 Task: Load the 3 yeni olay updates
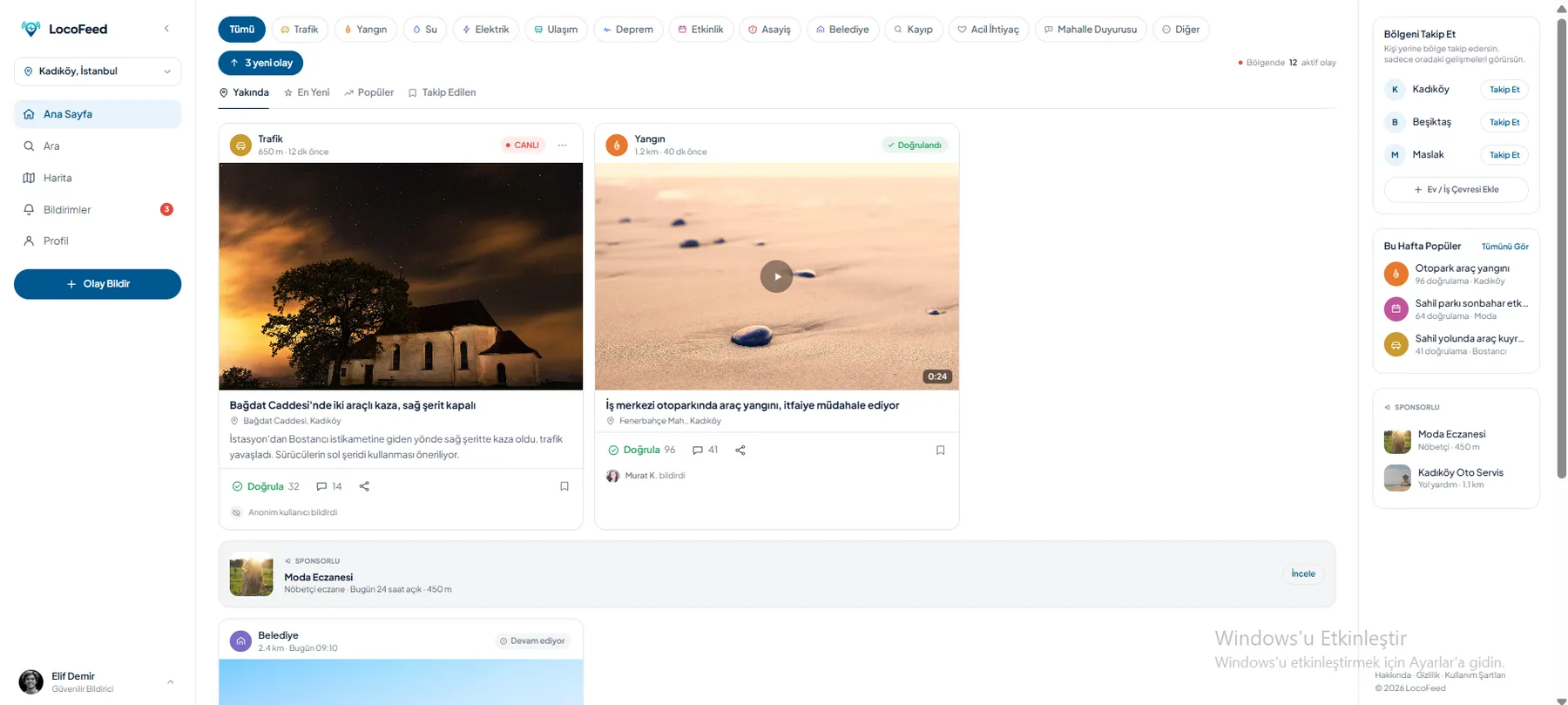click(260, 63)
